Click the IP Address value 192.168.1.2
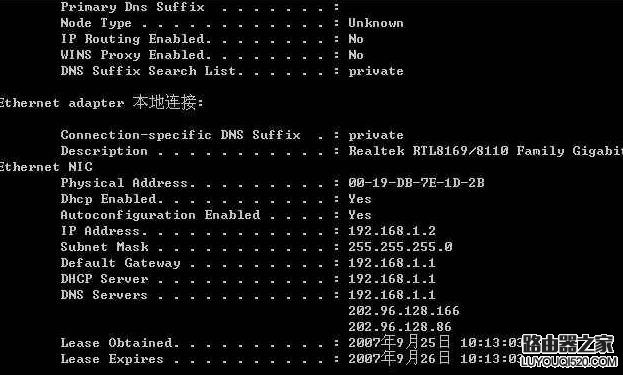This screenshot has height=375, width=623. [392, 231]
